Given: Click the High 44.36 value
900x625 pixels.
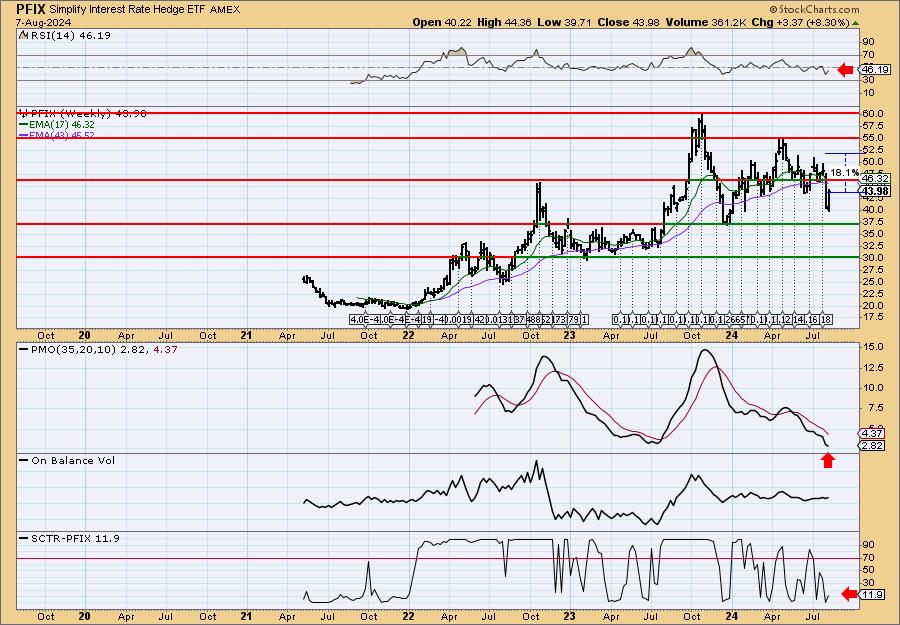Looking at the screenshot, I should [x=505, y=22].
